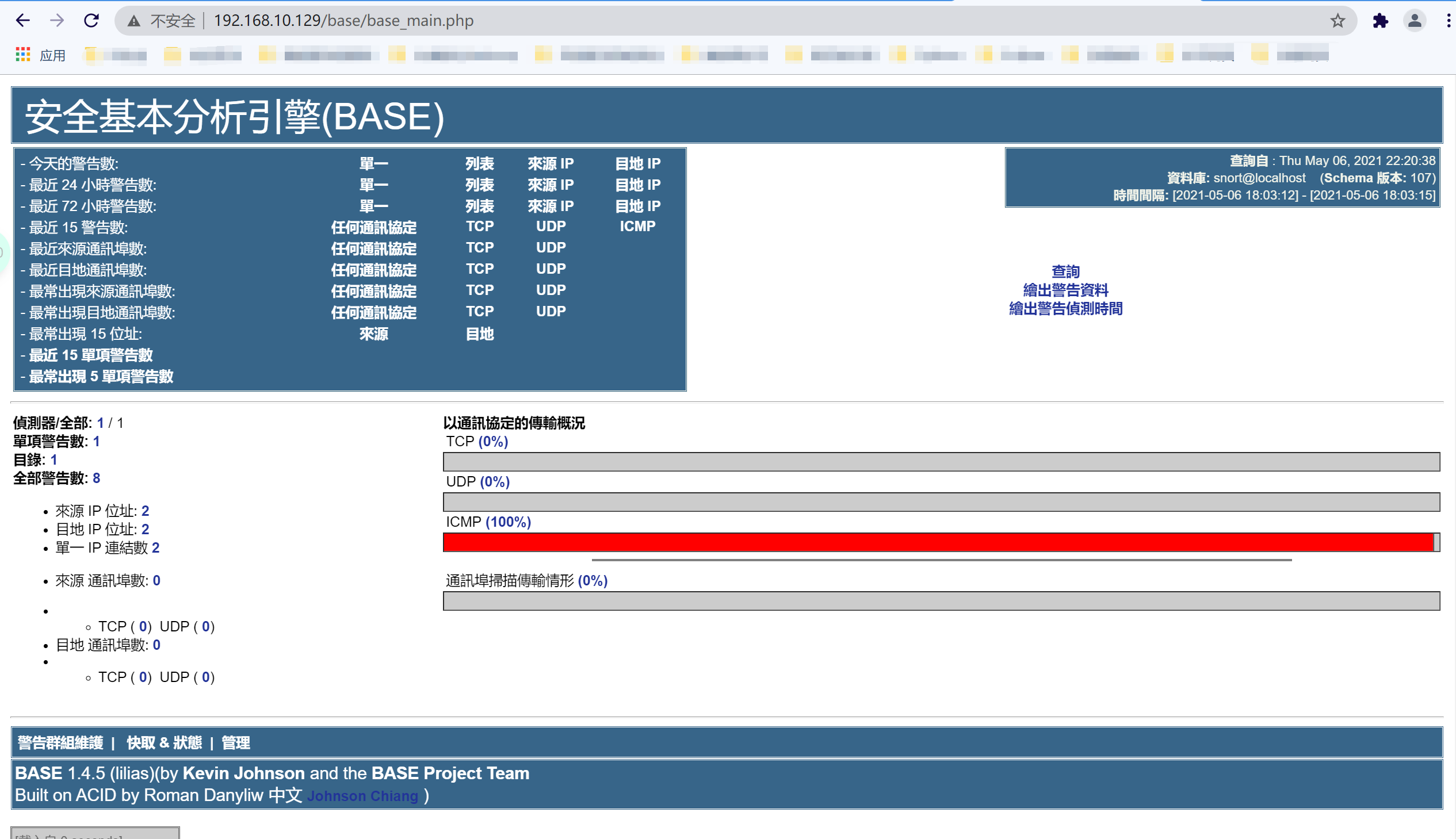
Task: Open today's alerts 單一 link
Action: click(x=373, y=164)
